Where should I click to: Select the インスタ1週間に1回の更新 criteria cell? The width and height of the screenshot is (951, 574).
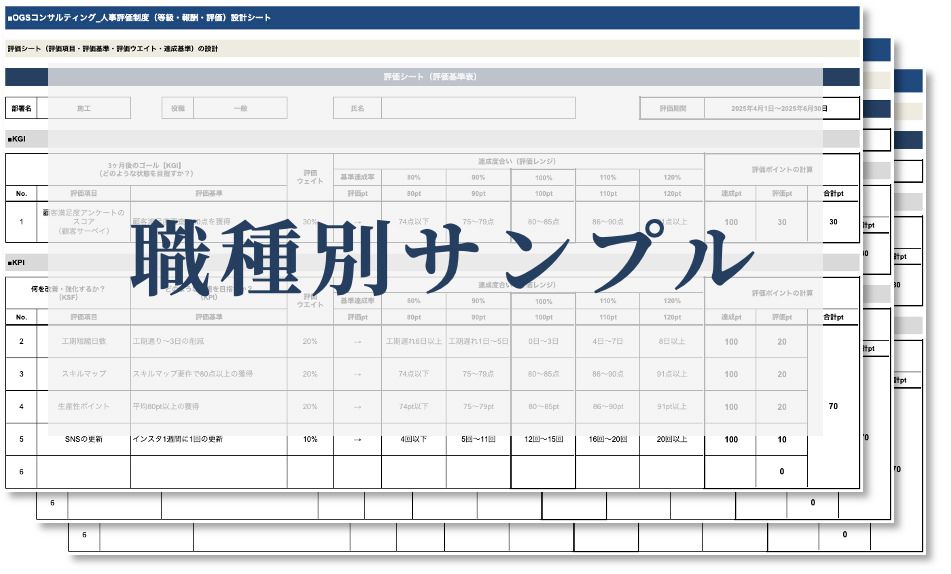click(x=208, y=439)
